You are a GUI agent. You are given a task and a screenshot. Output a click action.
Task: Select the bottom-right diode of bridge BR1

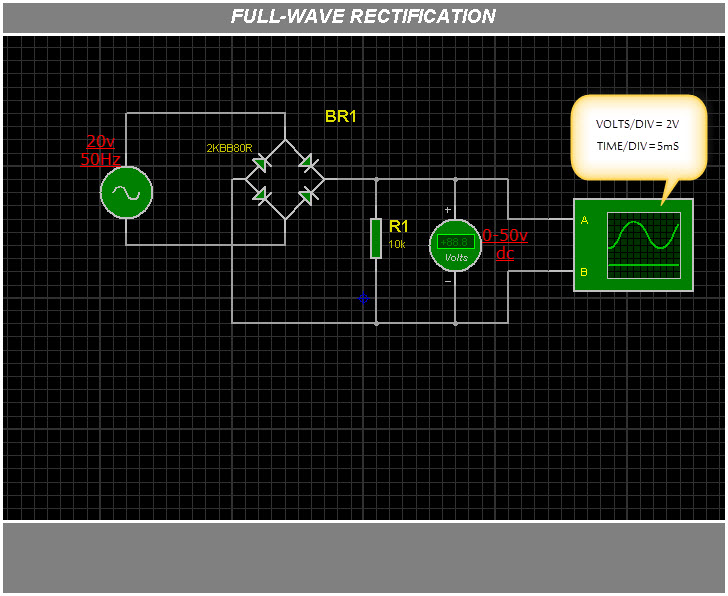pyautogui.click(x=307, y=197)
